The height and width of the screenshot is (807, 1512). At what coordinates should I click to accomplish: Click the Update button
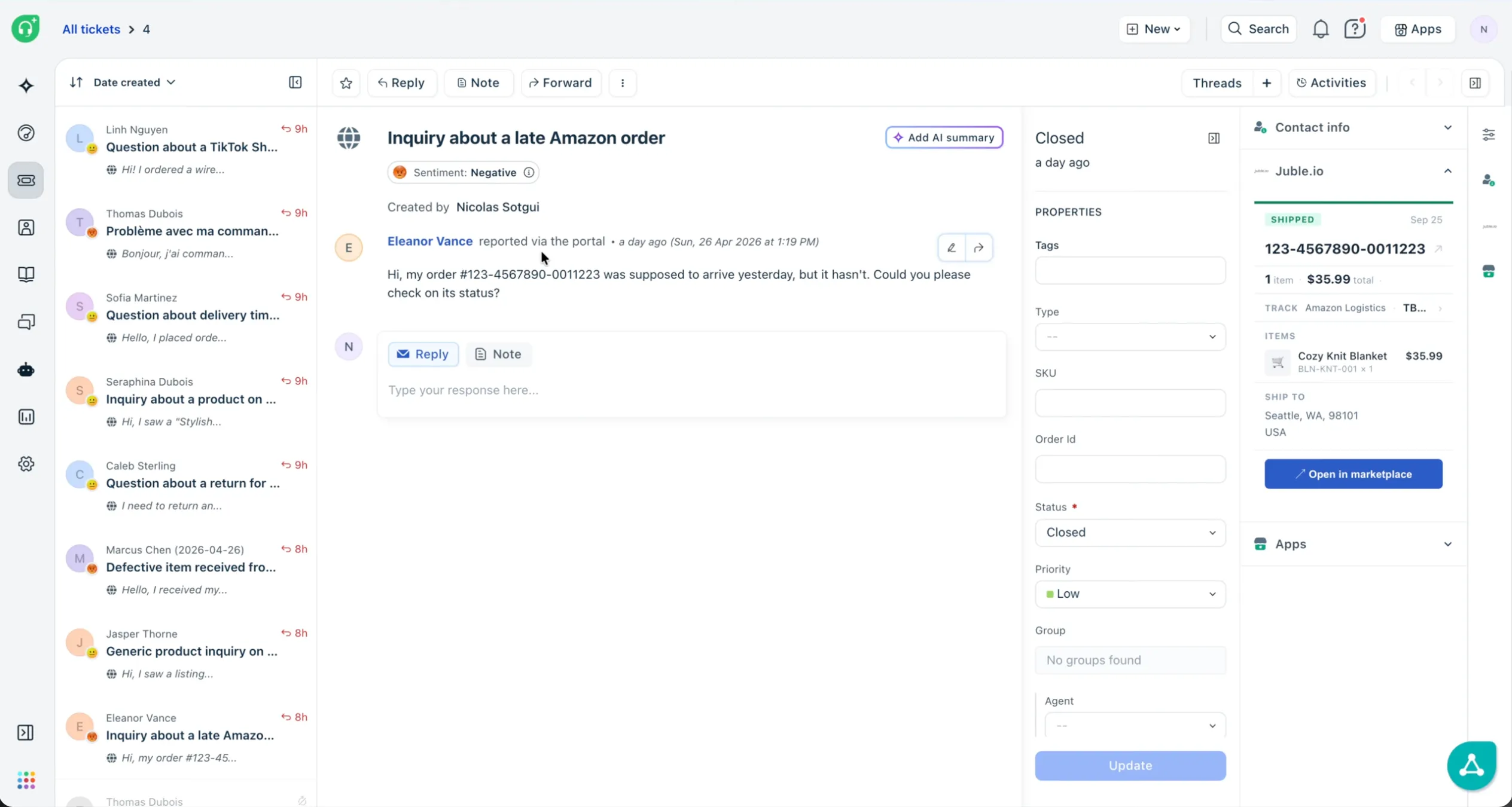click(x=1130, y=765)
